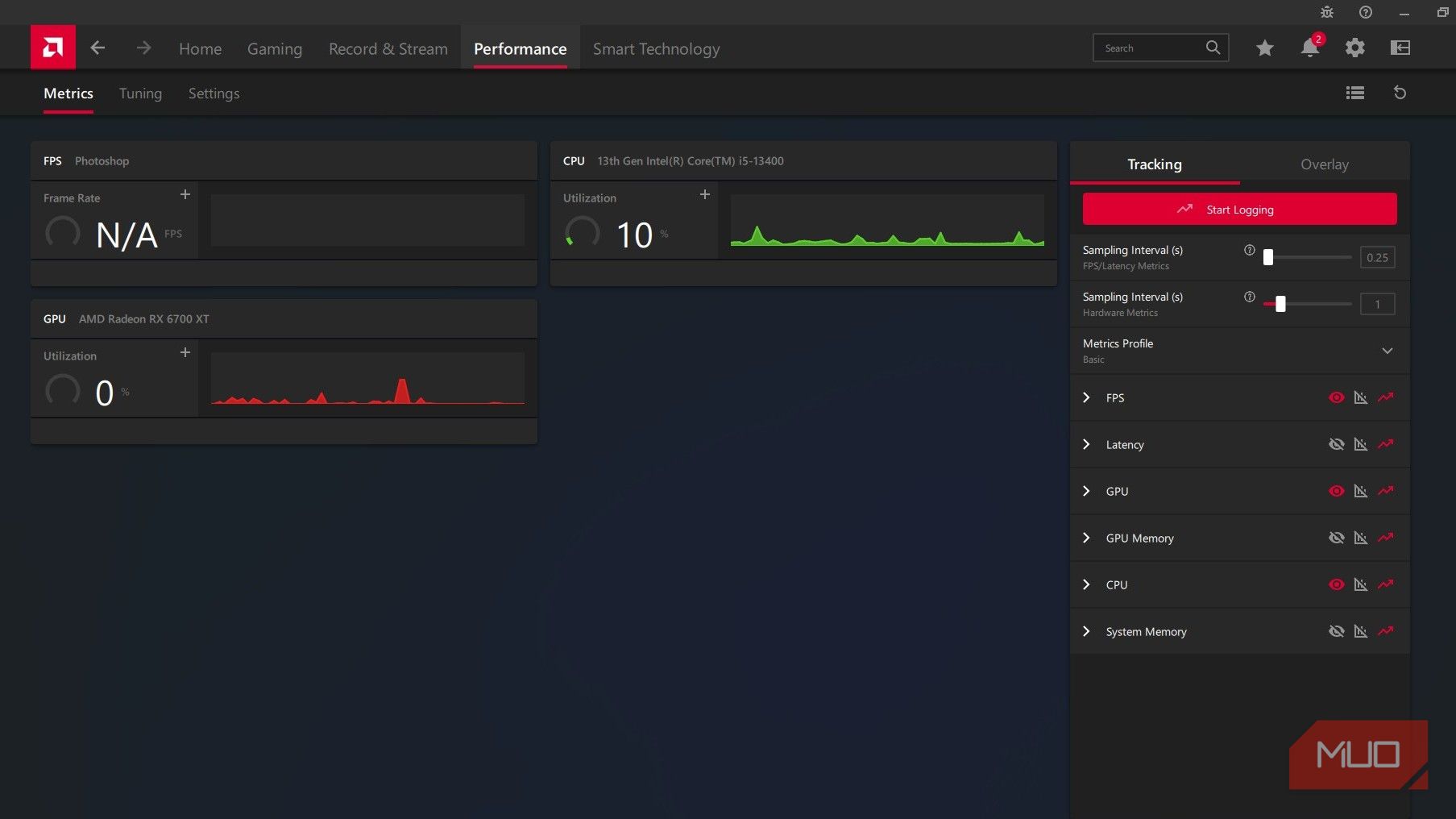Add metric to CPU Utilization card
1456x819 pixels.
(705, 194)
